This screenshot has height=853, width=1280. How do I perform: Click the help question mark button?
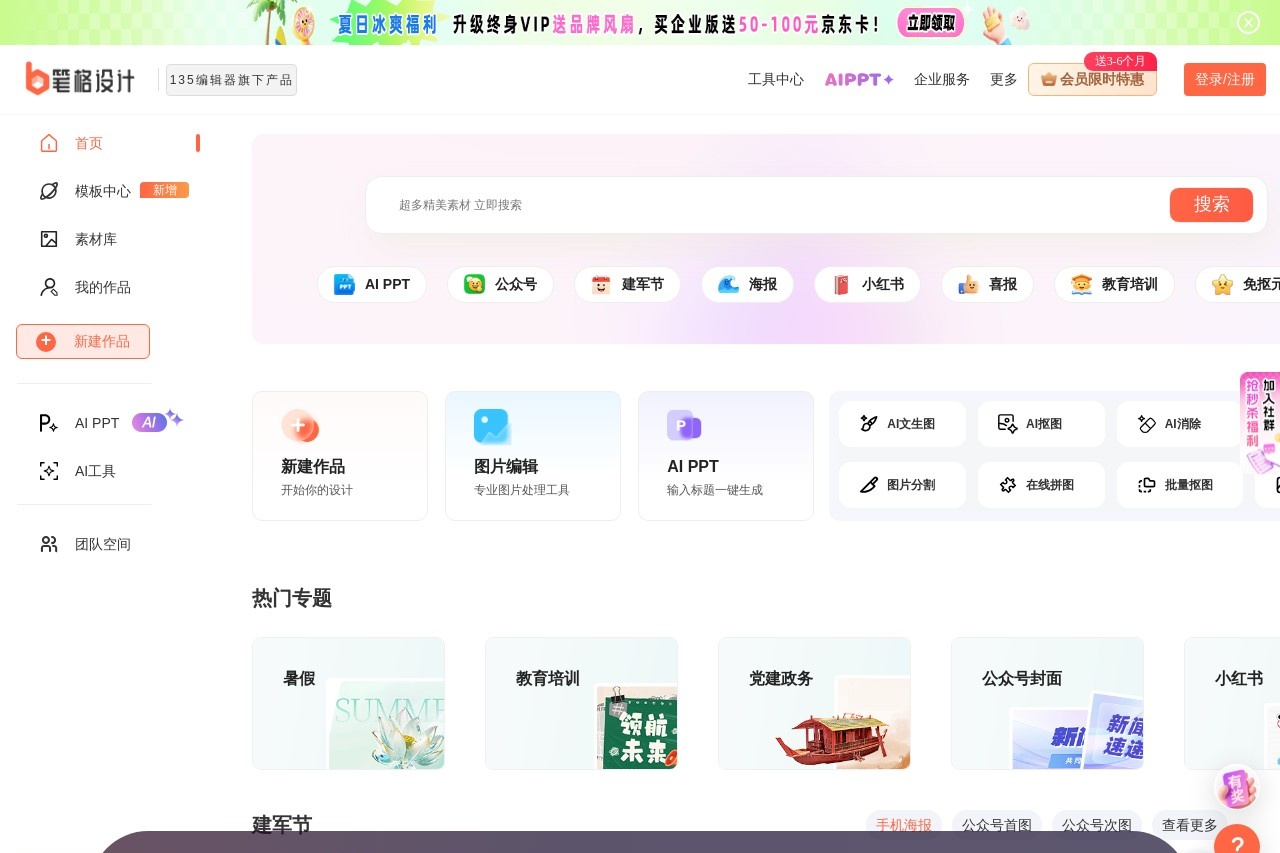click(1237, 840)
